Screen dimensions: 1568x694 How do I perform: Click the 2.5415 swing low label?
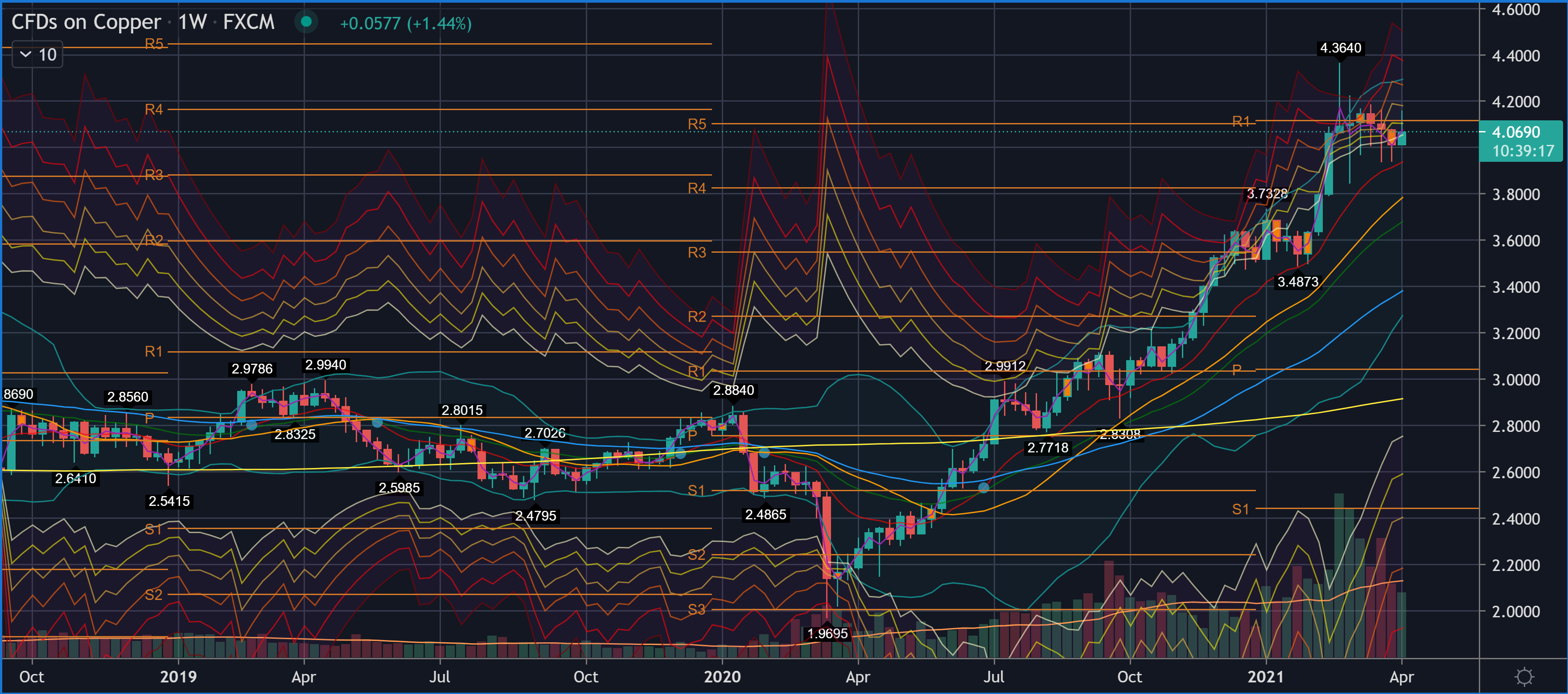point(169,501)
